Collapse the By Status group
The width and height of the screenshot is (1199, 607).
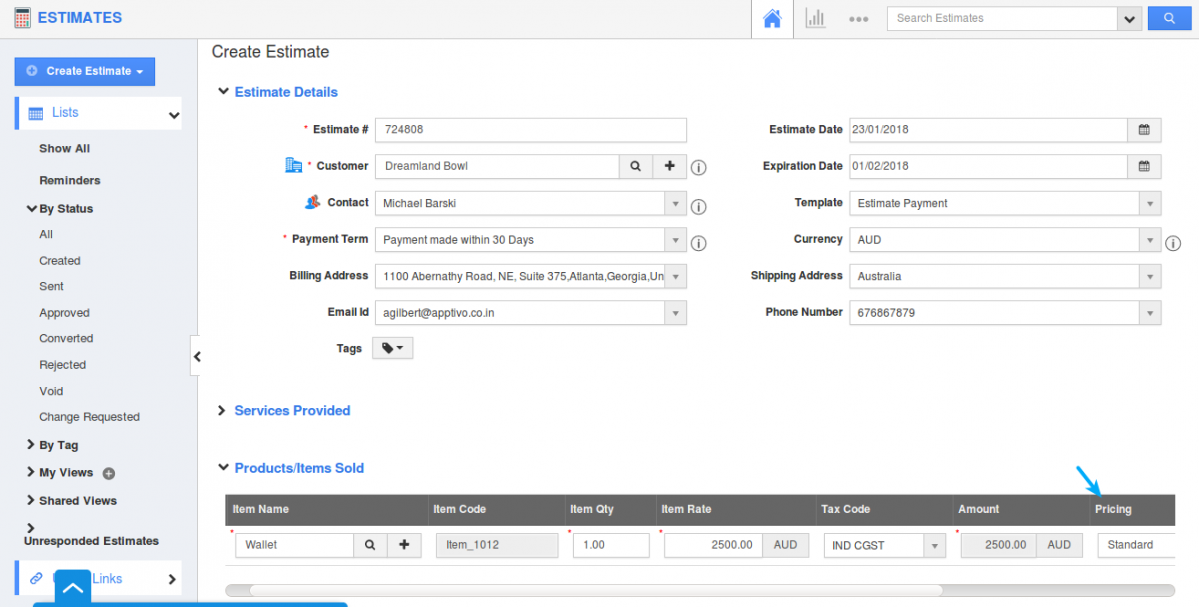click(31, 208)
